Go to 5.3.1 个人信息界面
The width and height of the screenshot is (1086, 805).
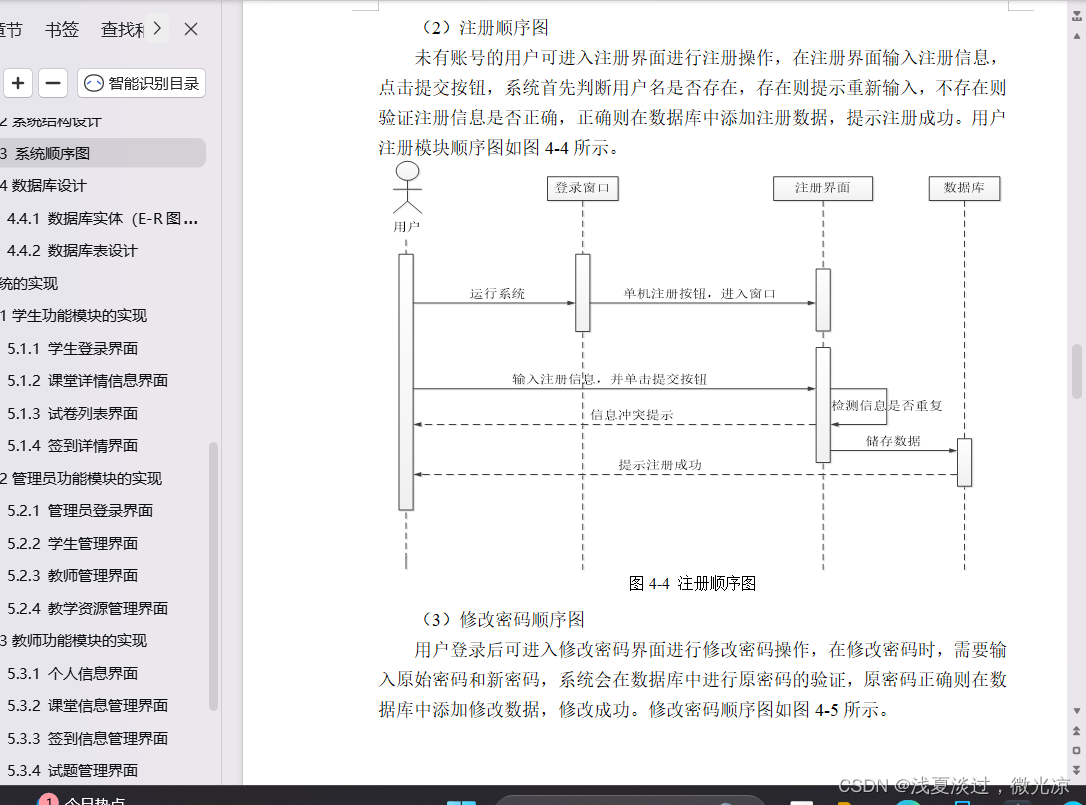coord(72,673)
